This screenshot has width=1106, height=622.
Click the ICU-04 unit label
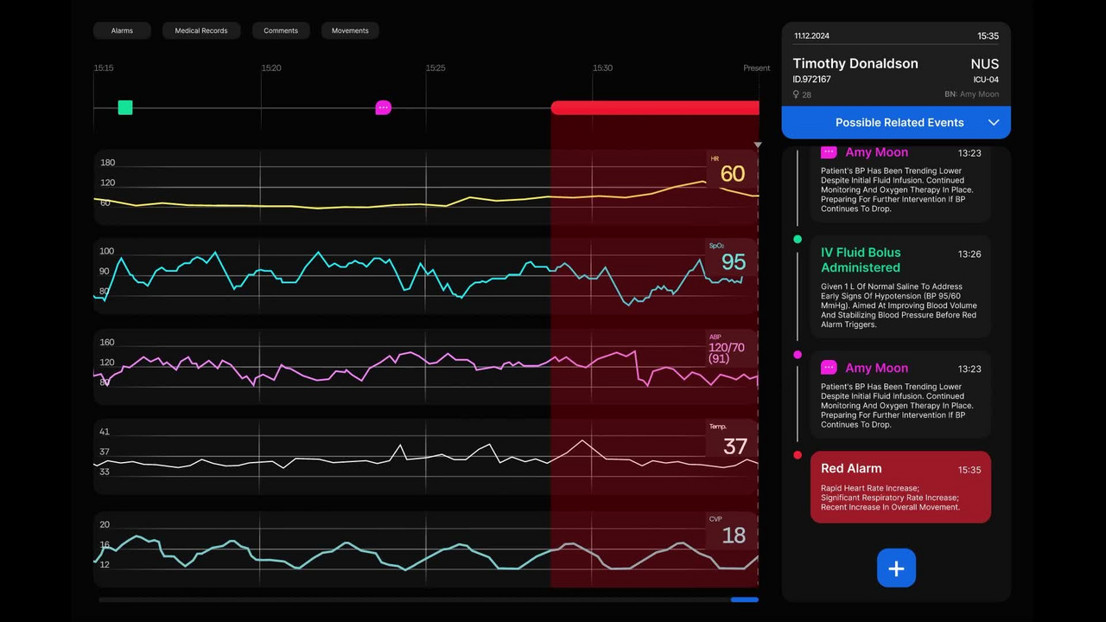[985, 80]
